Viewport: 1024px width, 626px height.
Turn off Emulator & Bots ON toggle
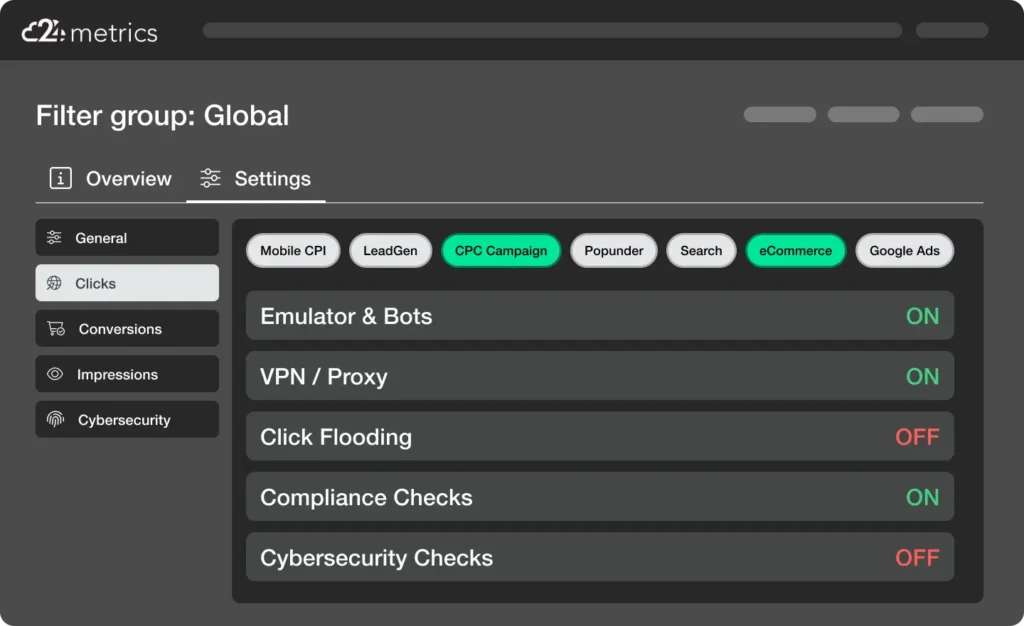point(922,316)
